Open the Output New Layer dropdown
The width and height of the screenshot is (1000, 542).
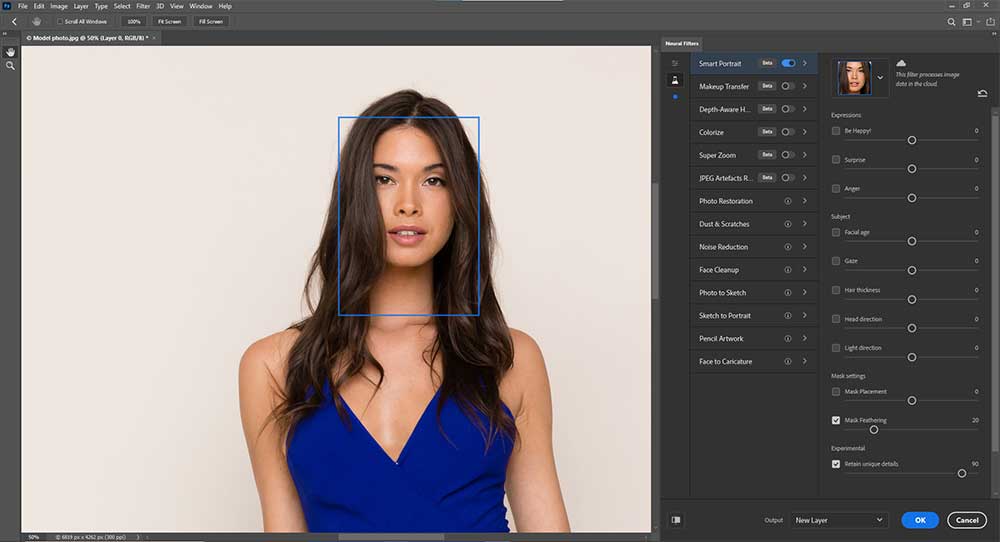pos(839,520)
